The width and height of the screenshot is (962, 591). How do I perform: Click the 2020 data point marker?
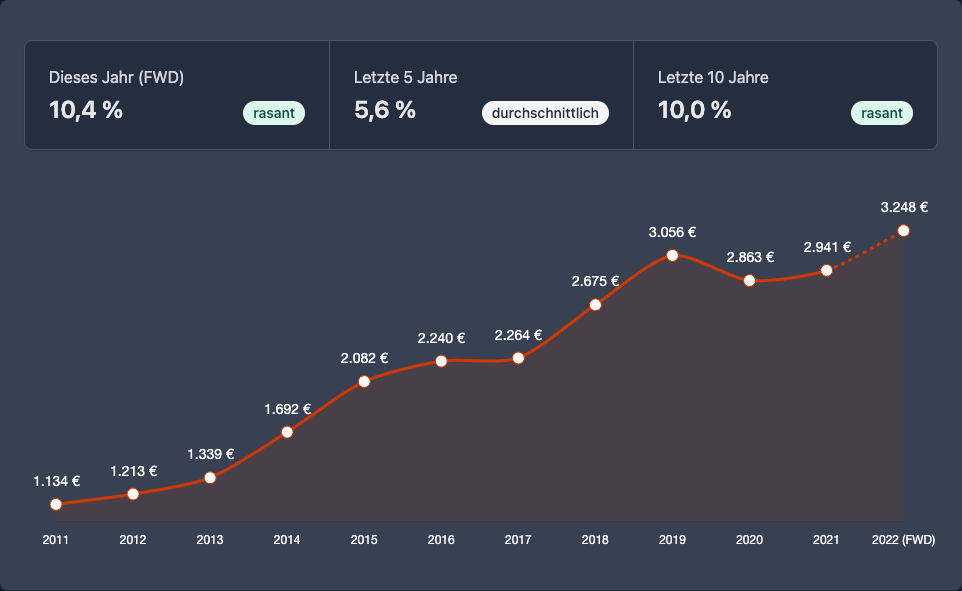click(749, 281)
